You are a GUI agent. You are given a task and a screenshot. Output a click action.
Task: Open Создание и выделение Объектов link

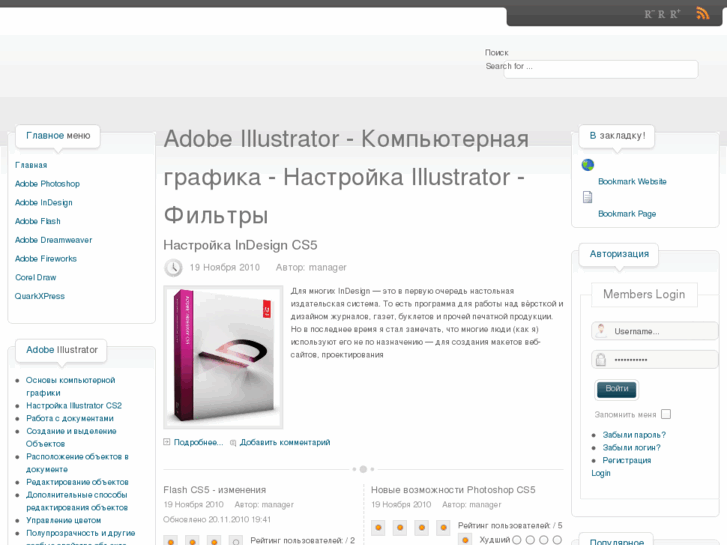[71, 437]
